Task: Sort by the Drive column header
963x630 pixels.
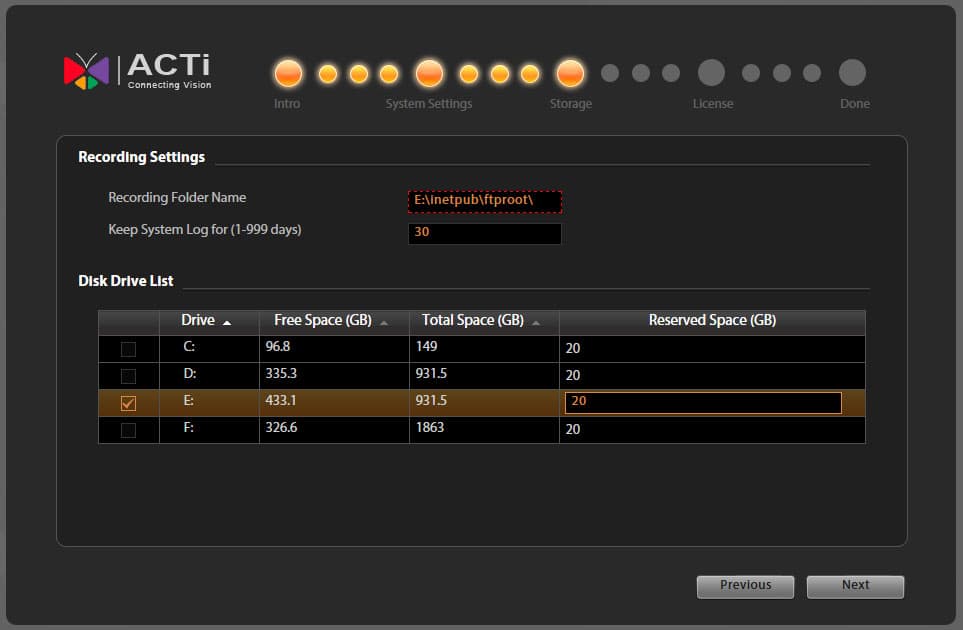Action: 209,321
